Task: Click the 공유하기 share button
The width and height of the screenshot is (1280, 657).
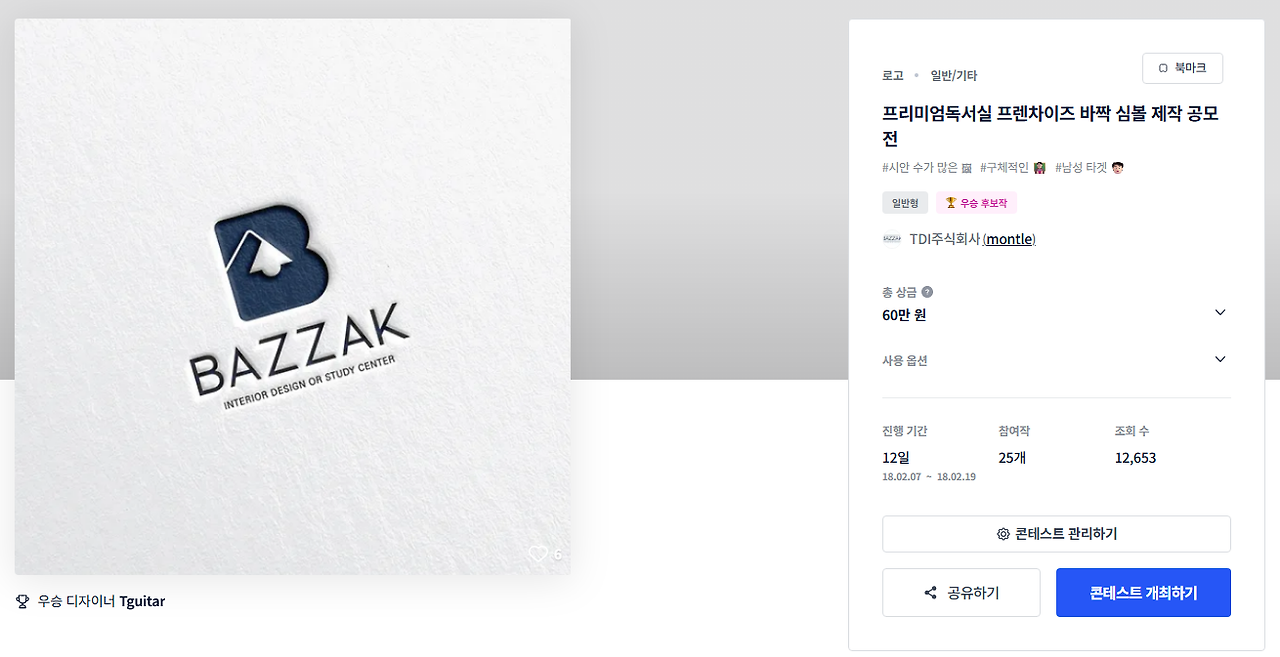Action: [x=961, y=593]
